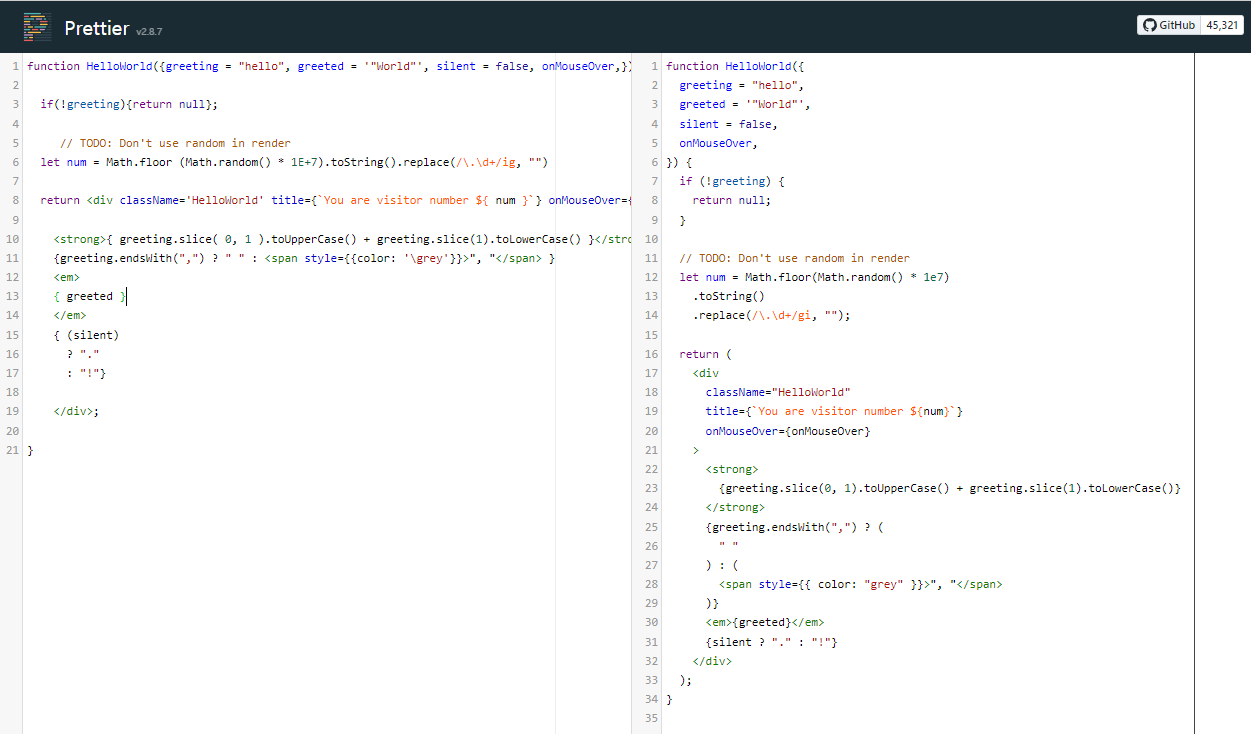This screenshot has width=1251, height=734.
Task: Click output line 'if (!greeting) {'
Action: point(732,181)
